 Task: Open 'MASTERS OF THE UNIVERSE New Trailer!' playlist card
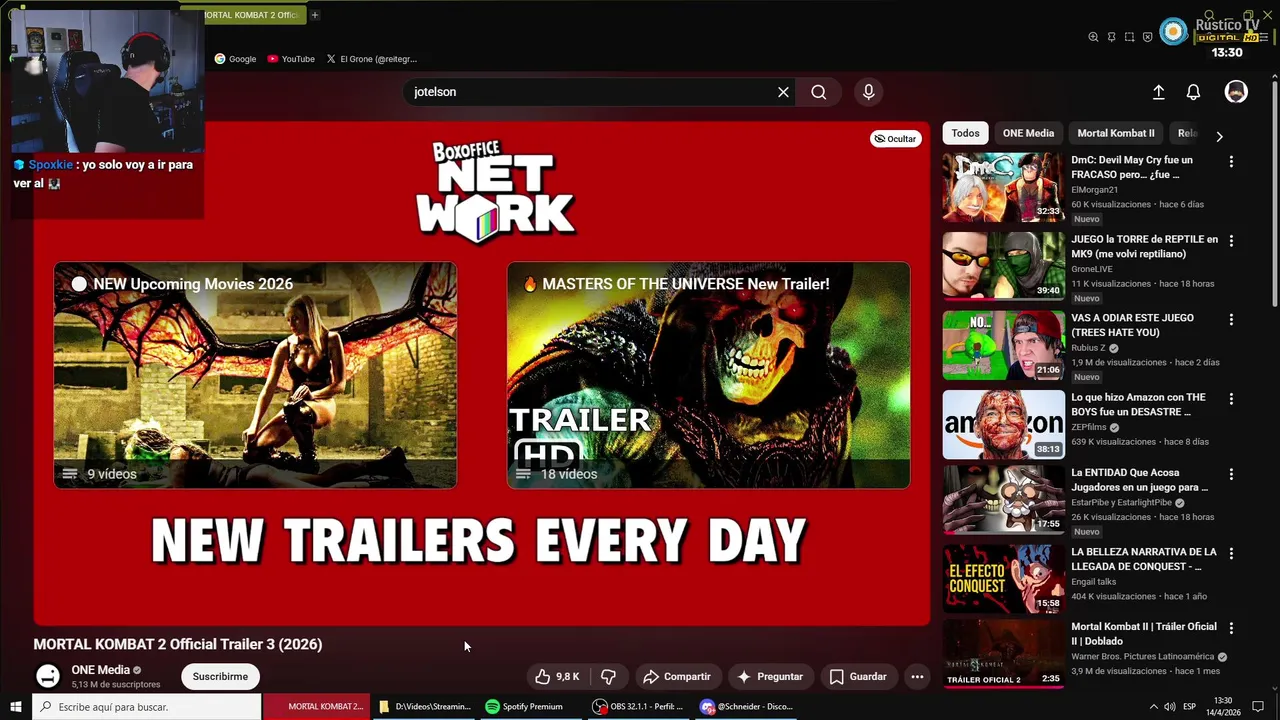(x=708, y=375)
